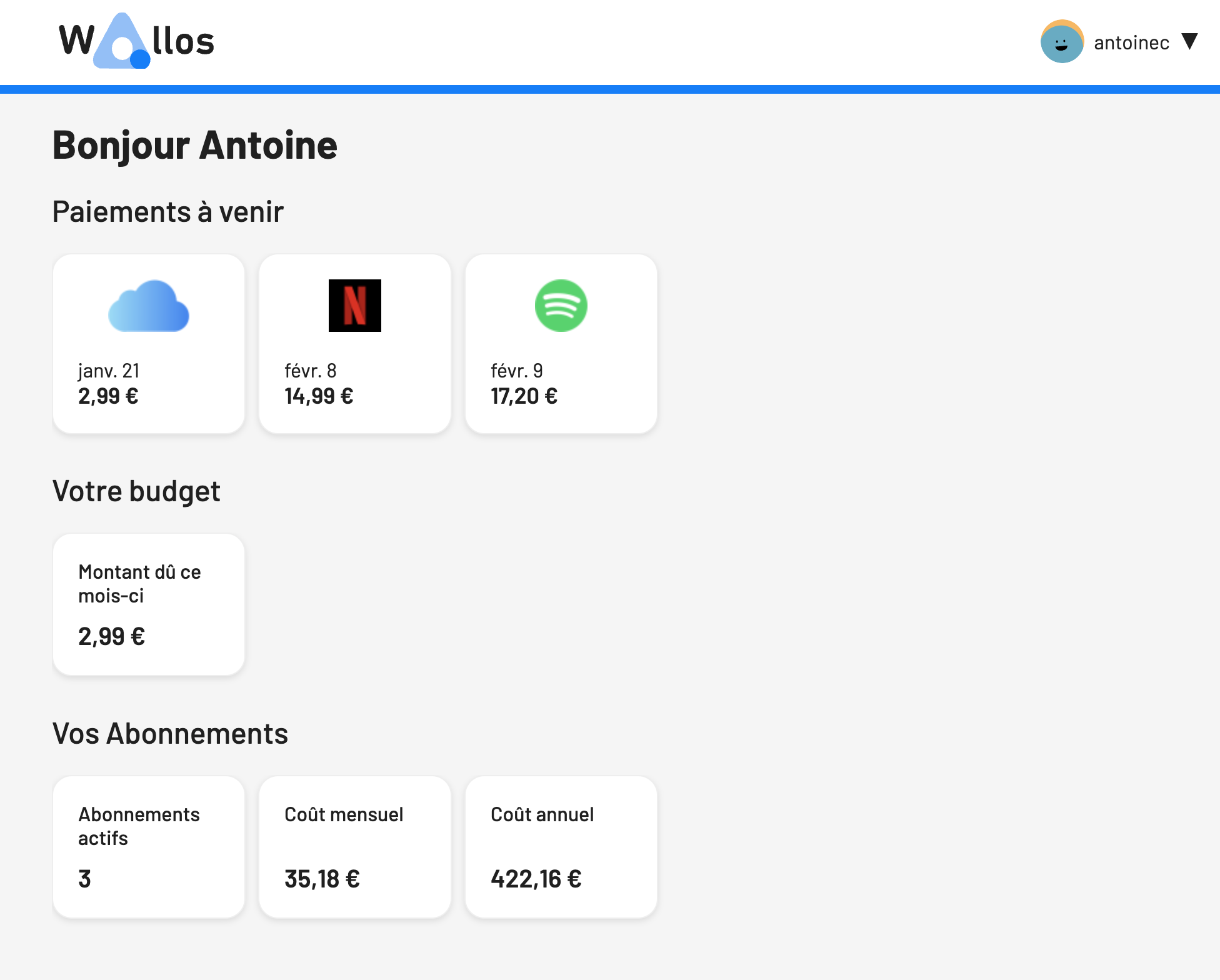Click the Wallos logo

[x=136, y=41]
